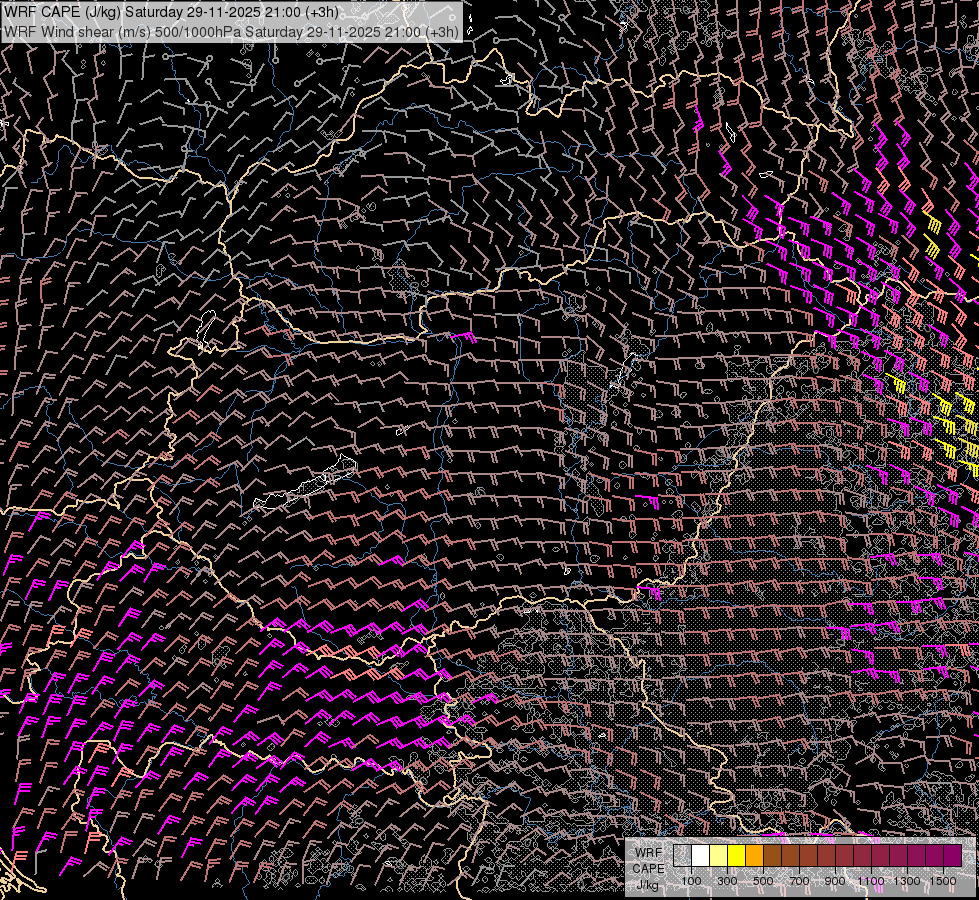979x900 pixels.
Task: Click the WRF Wind shear title line
Action: pyautogui.click(x=232, y=31)
